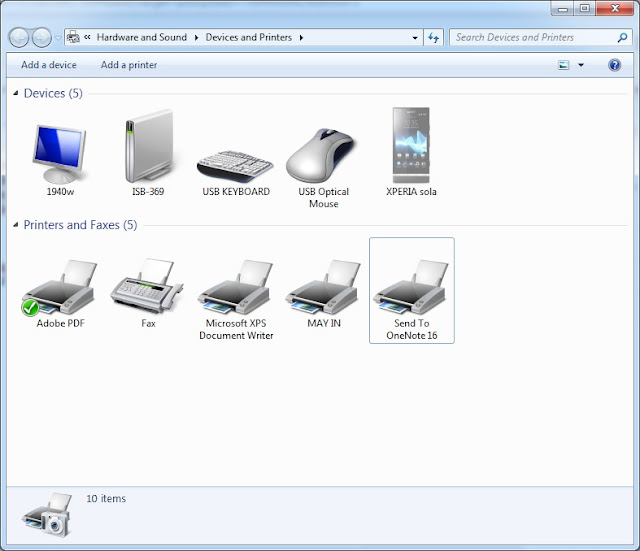Viewport: 640px width, 551px height.
Task: Click the Printers and Faxes (5) heading
Action: (80, 225)
